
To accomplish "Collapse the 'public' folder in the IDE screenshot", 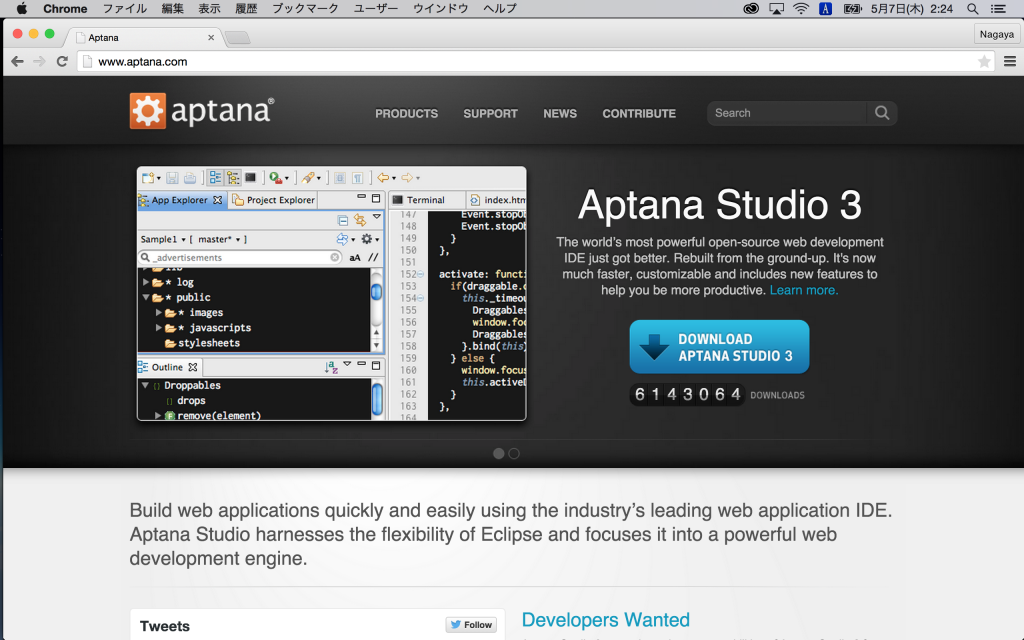I will [x=146, y=297].
